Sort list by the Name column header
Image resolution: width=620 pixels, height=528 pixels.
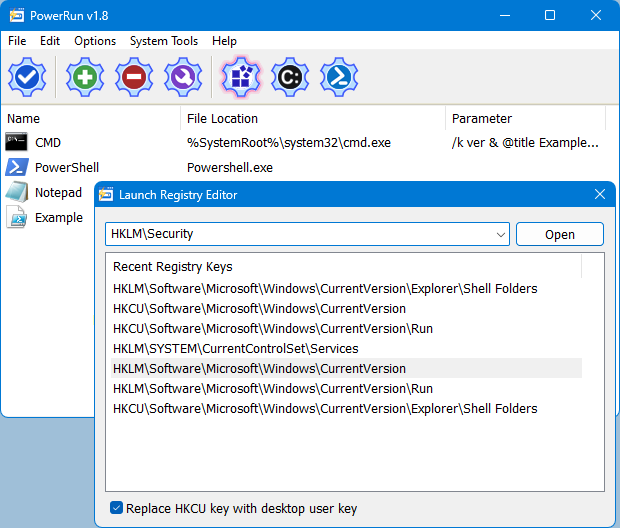point(90,118)
